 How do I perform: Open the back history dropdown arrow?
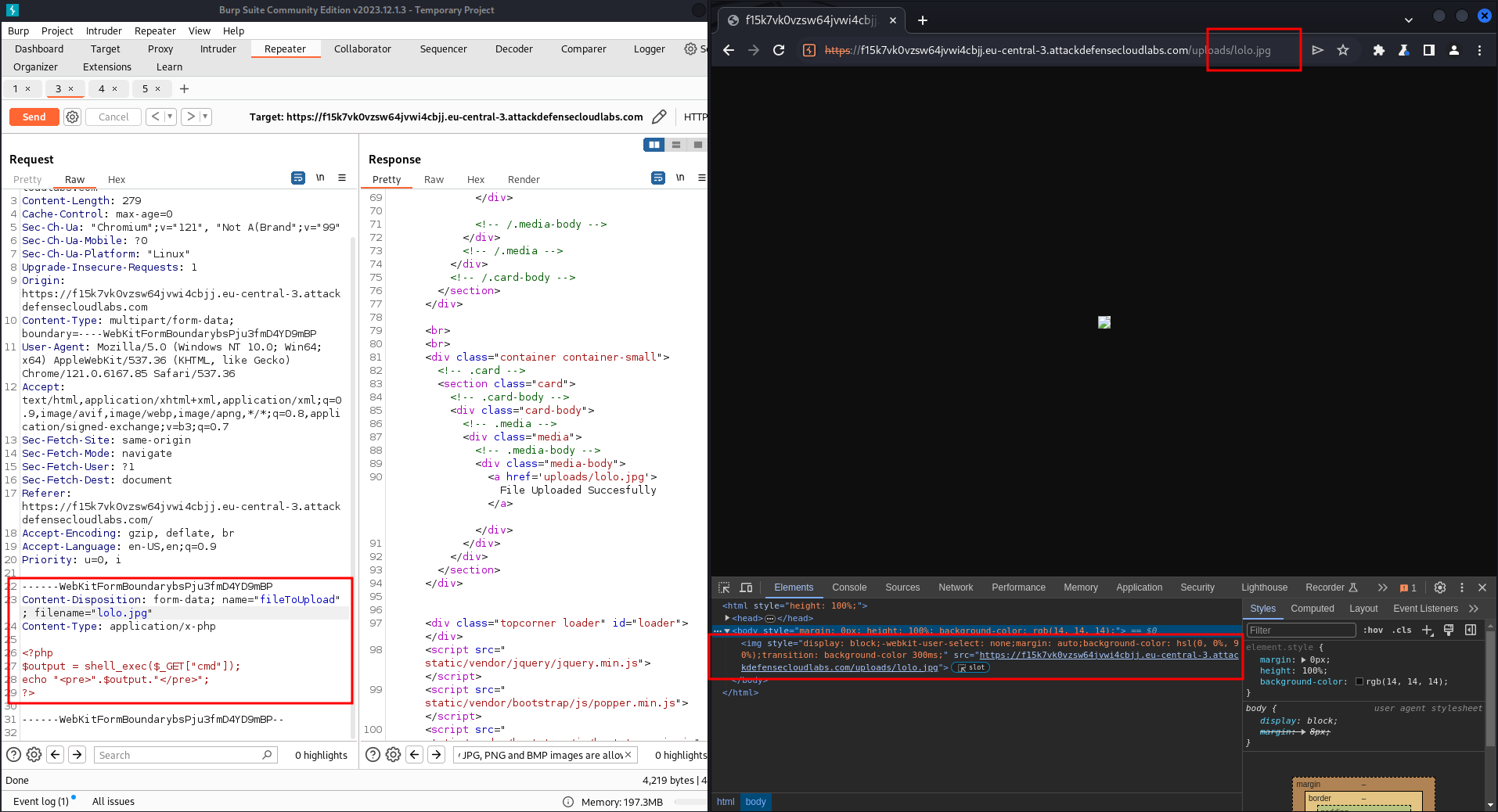click(x=169, y=117)
